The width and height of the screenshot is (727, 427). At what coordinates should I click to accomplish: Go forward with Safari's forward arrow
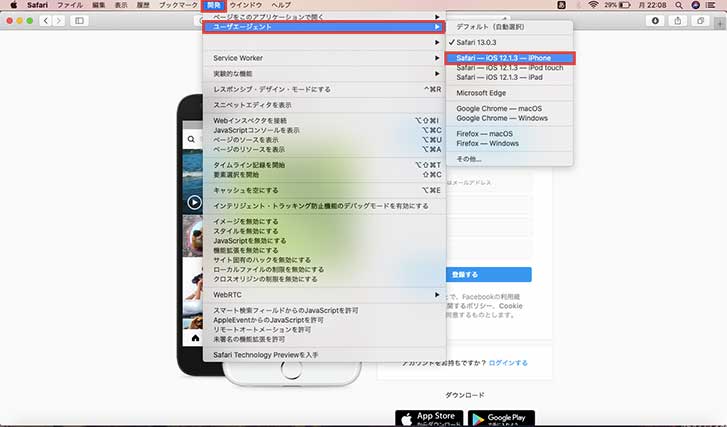(58, 20)
